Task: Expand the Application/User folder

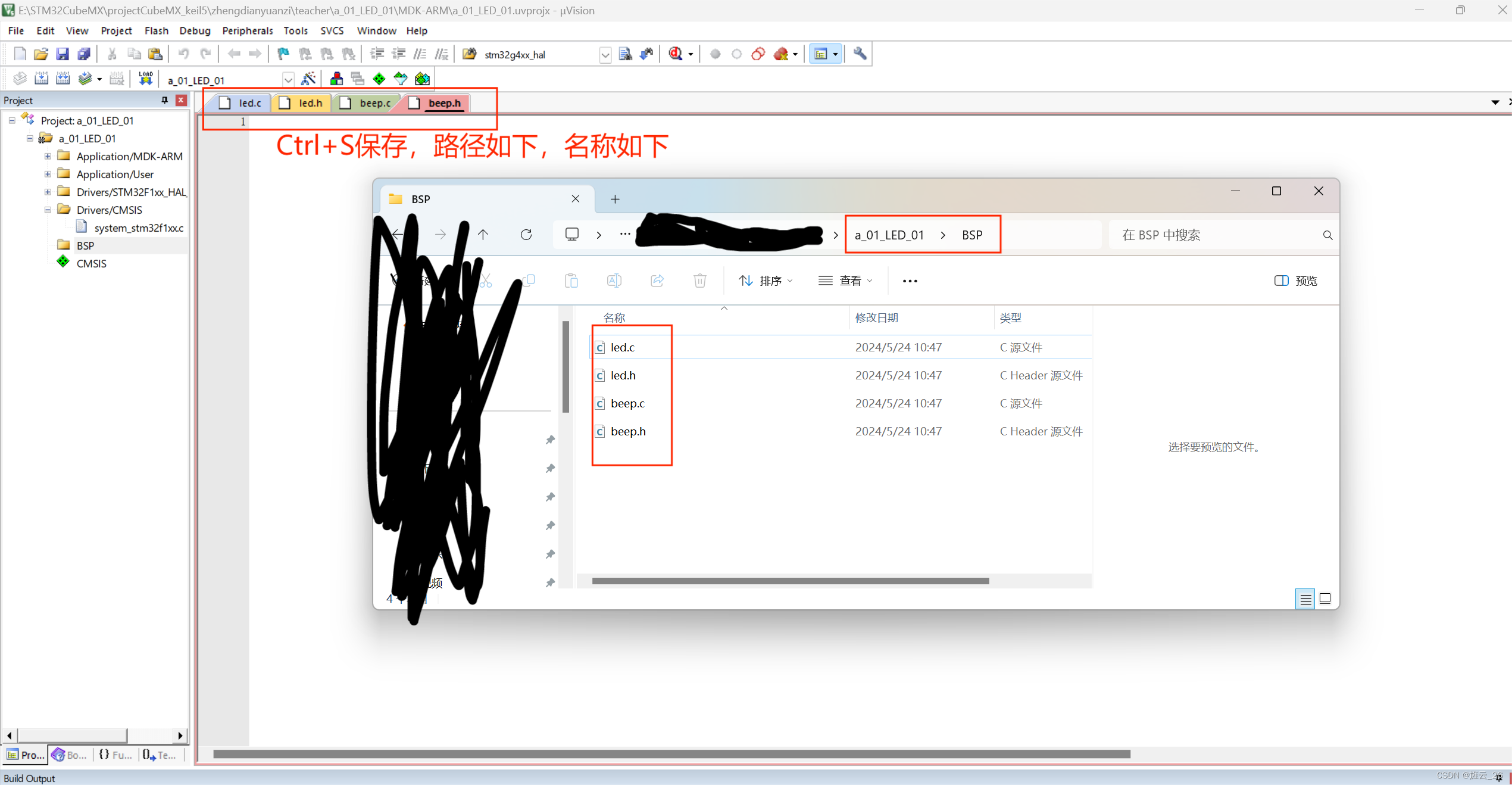Action: coord(48,174)
